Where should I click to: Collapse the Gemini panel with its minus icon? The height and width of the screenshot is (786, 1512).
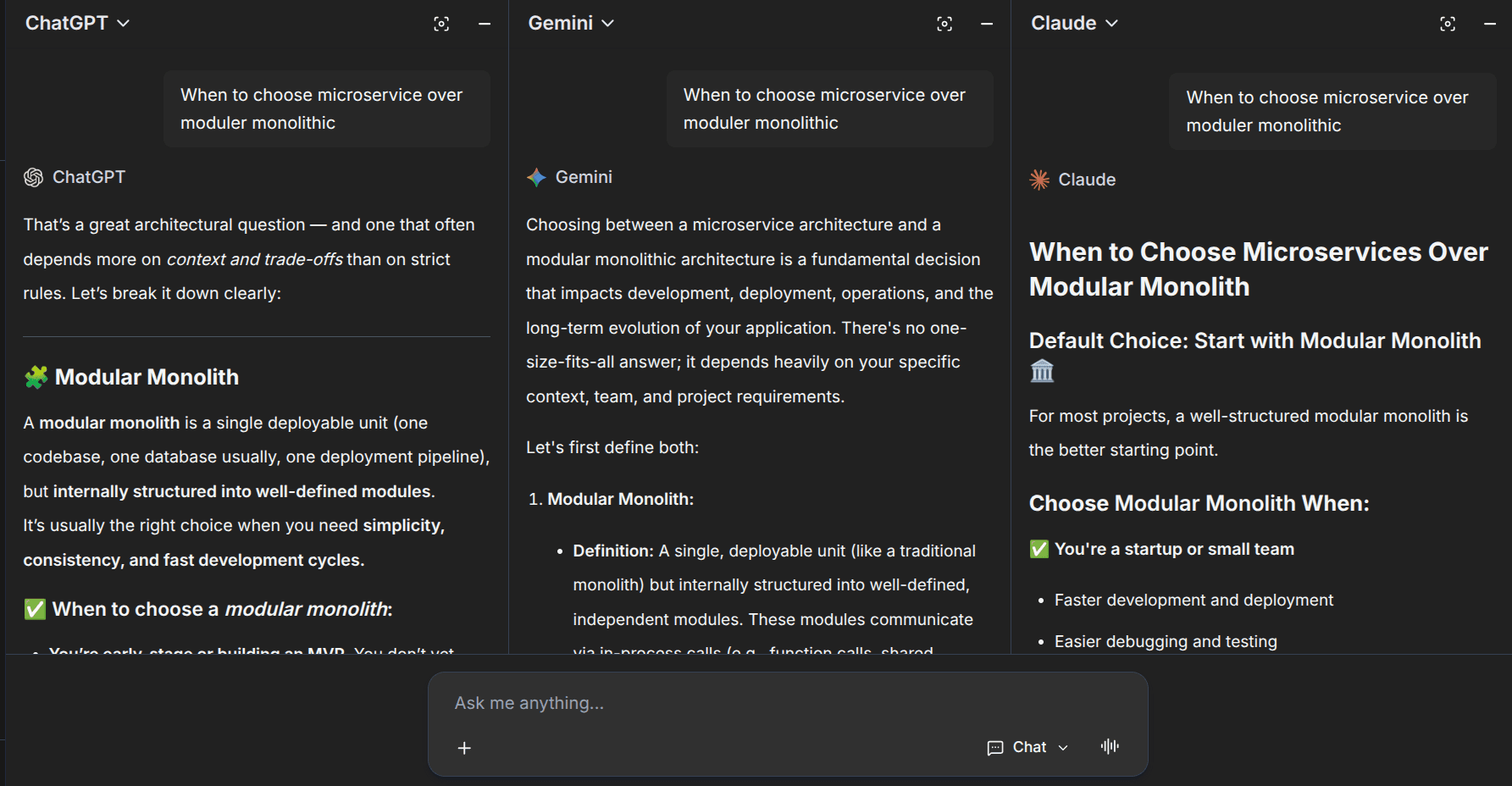click(x=987, y=24)
